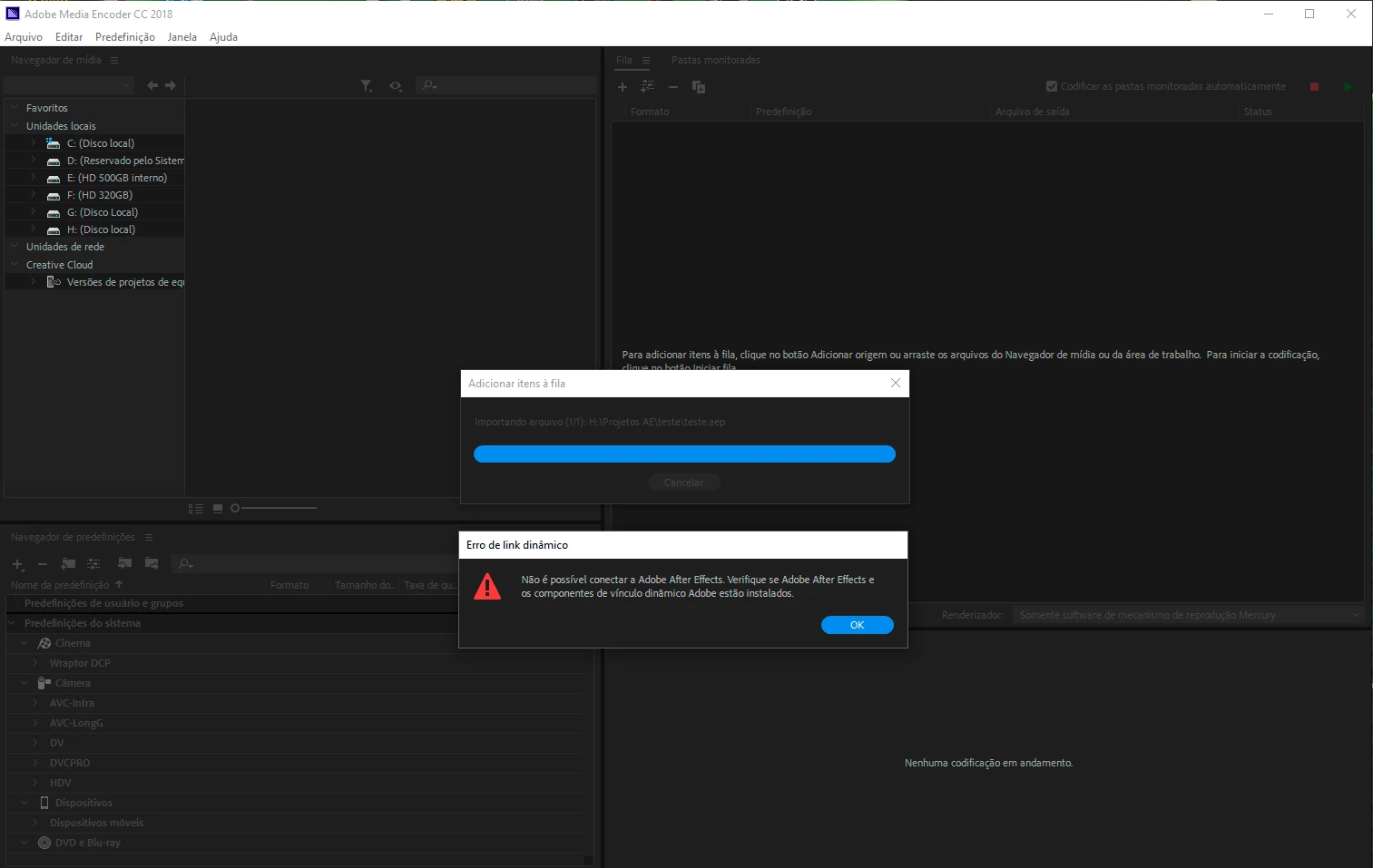Expand the Wraptor DCP presets

(x=35, y=663)
